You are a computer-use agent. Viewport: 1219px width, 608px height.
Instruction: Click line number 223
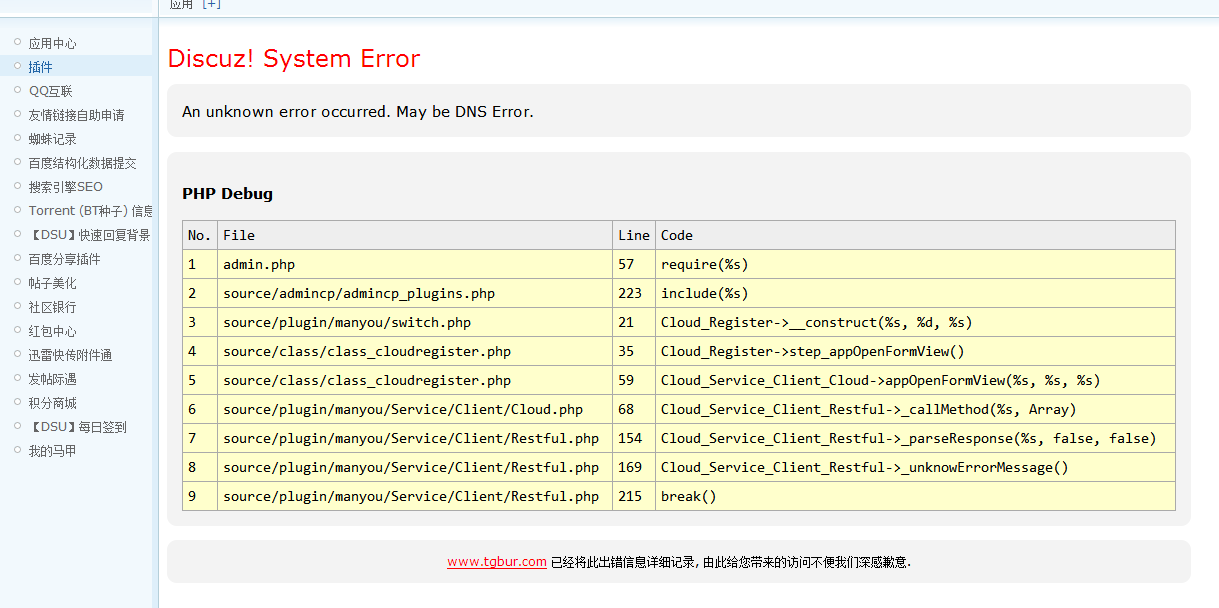(634, 293)
